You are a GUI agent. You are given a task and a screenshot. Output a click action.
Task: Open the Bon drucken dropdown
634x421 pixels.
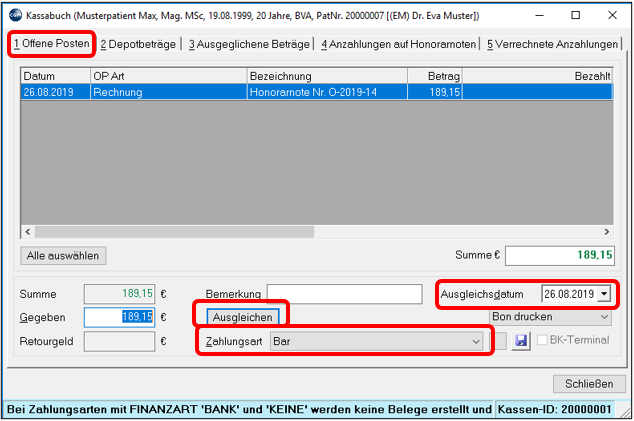click(x=550, y=317)
